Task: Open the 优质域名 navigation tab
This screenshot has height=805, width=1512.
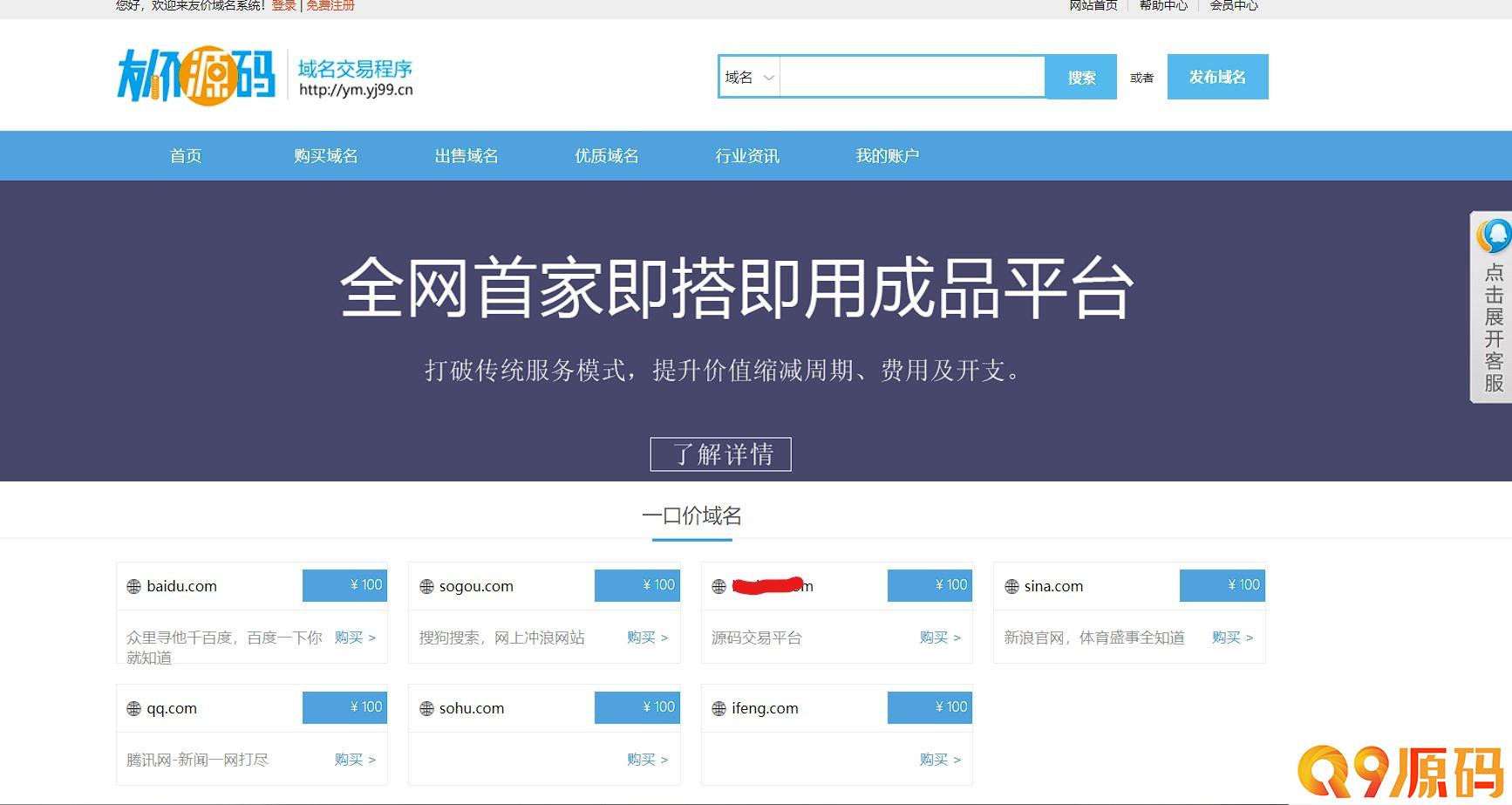Action: (x=607, y=156)
